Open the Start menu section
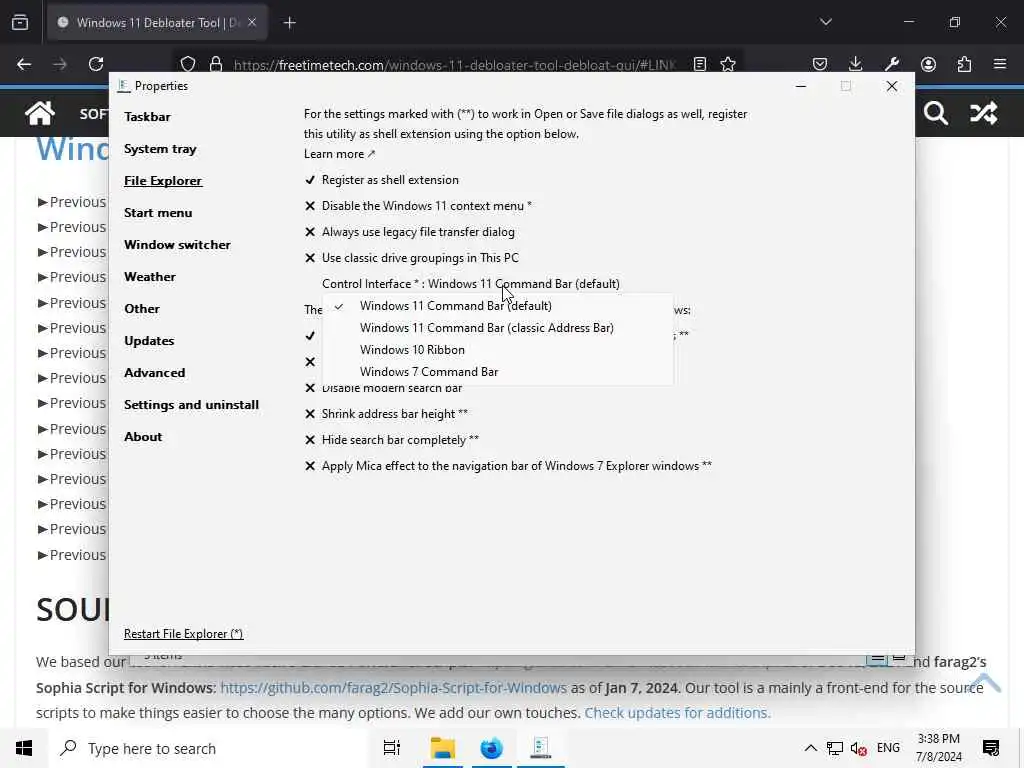 pos(158,213)
